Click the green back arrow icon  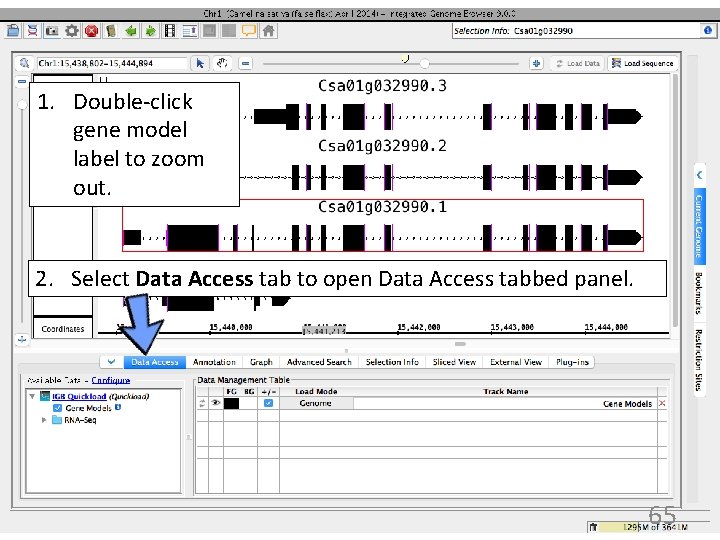pos(131,31)
